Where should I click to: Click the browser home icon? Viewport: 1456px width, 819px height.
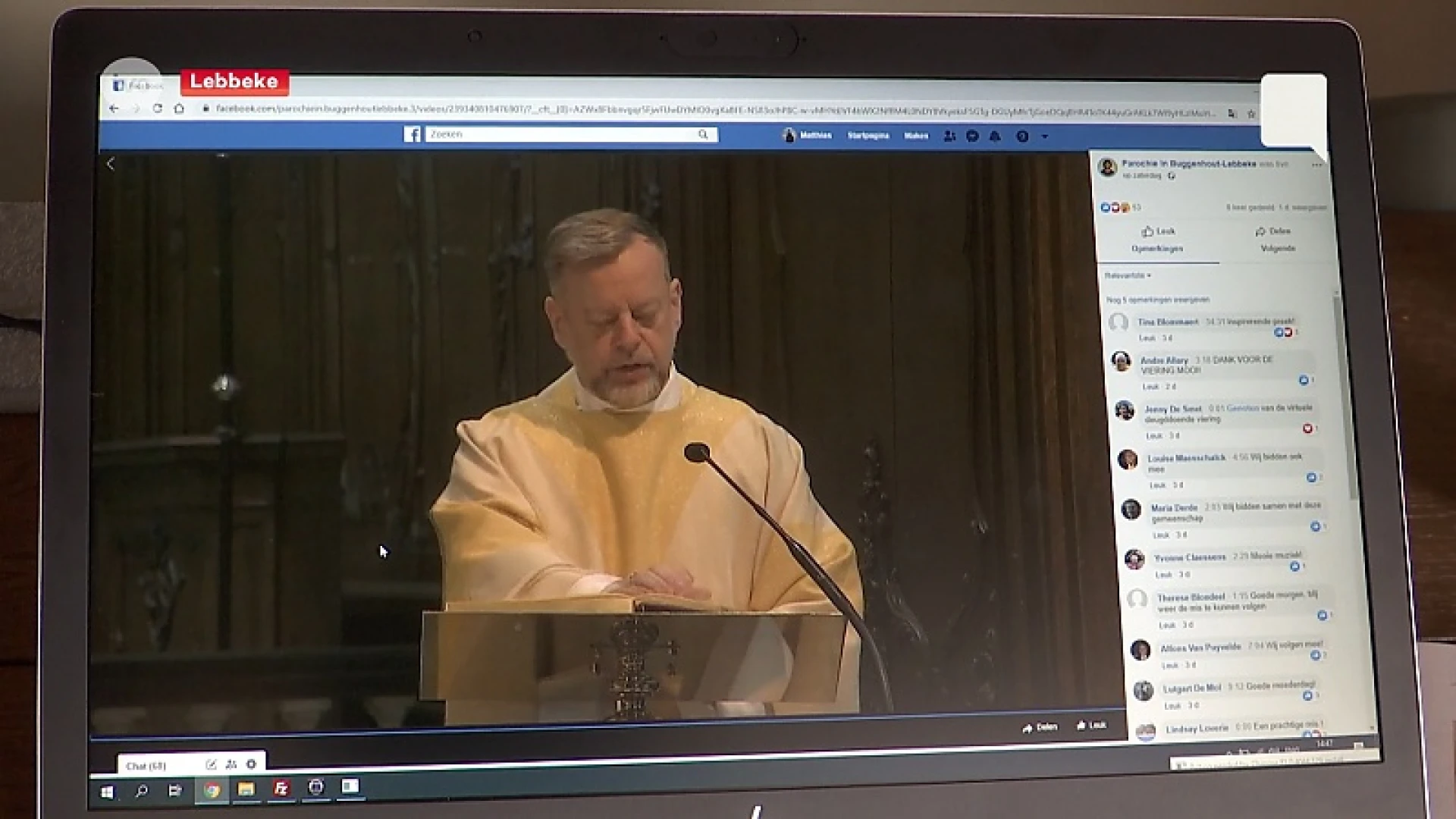pos(179,108)
